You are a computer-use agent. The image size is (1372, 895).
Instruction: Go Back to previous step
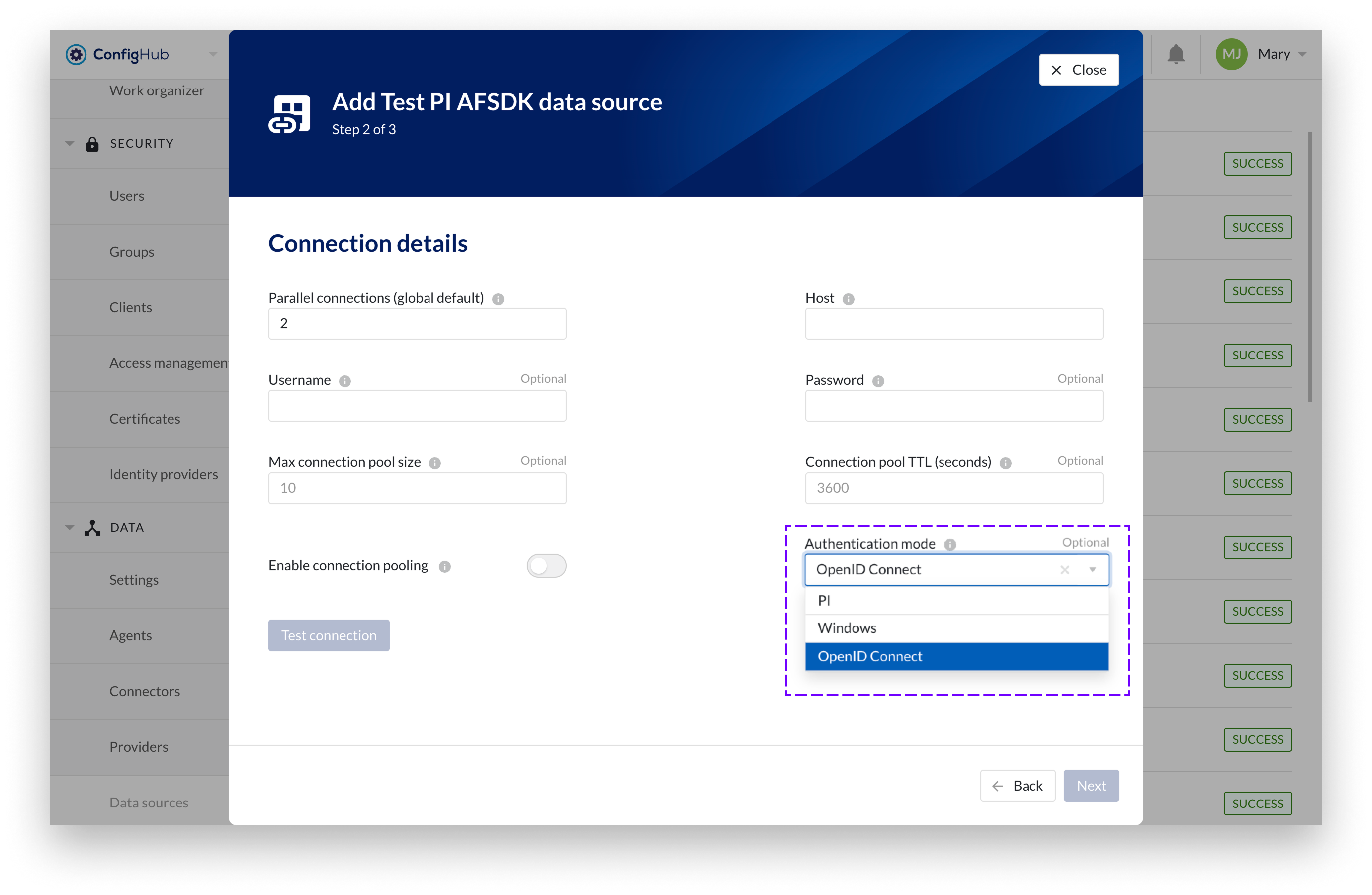1018,786
